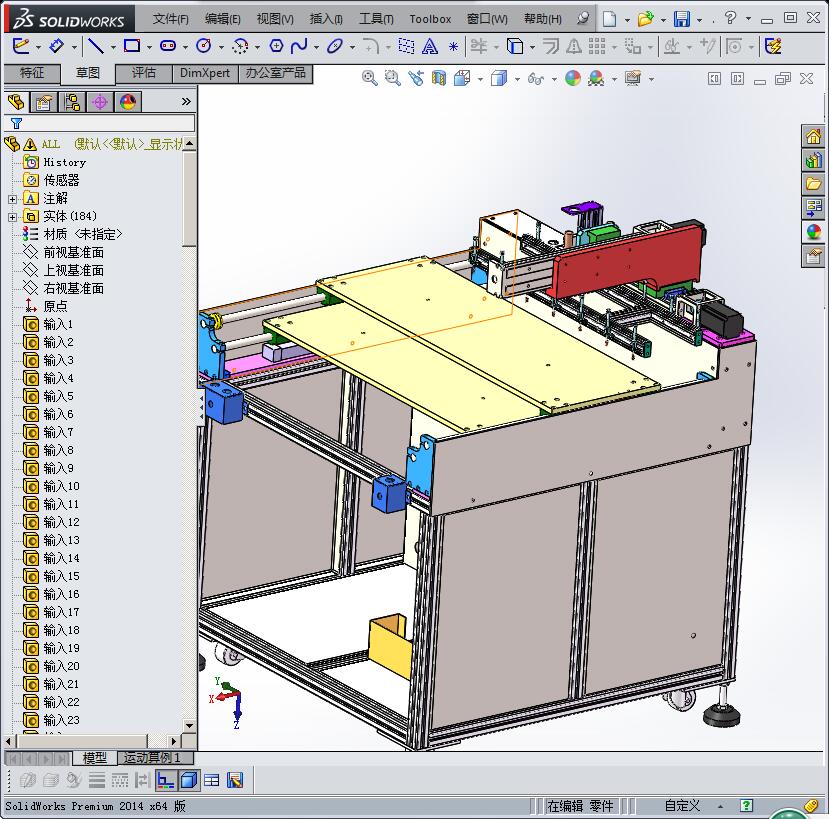
Task: Open the Save button dropdown arrow
Action: pos(699,20)
